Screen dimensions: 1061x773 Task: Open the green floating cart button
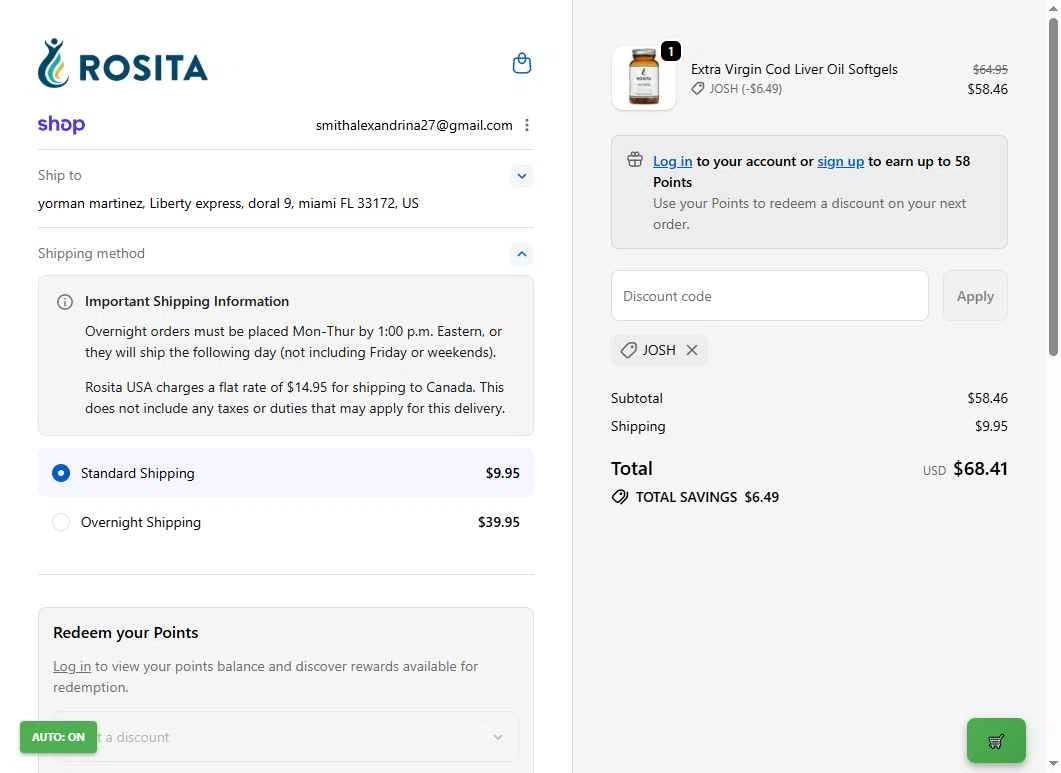pyautogui.click(x=996, y=741)
